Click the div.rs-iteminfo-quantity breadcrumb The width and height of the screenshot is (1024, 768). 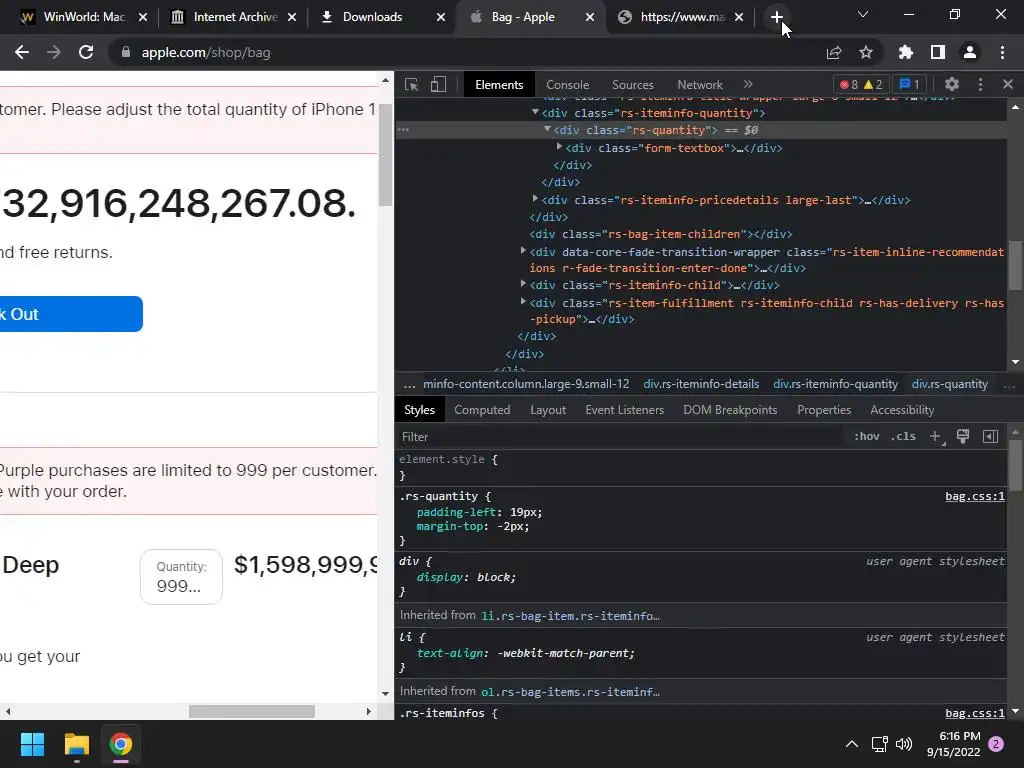[x=835, y=384]
